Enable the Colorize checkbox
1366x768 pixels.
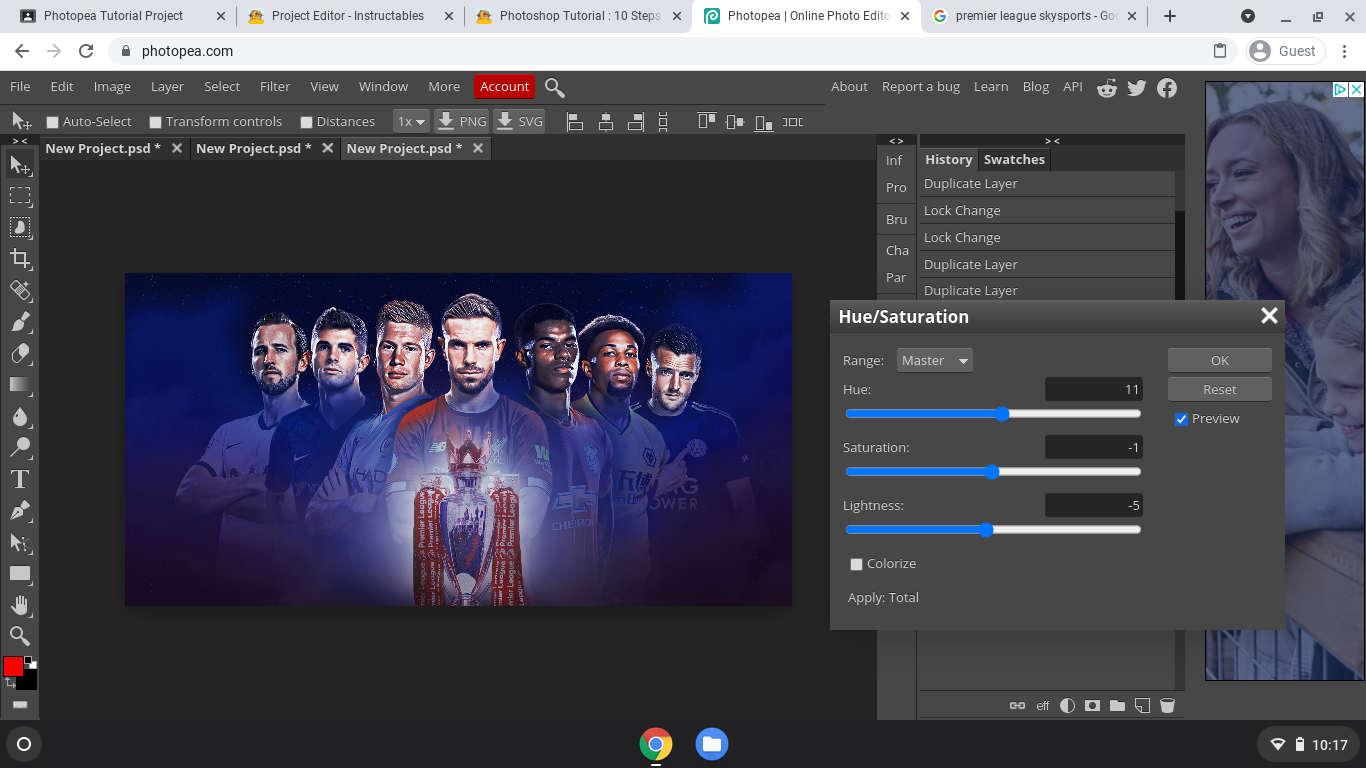point(856,564)
